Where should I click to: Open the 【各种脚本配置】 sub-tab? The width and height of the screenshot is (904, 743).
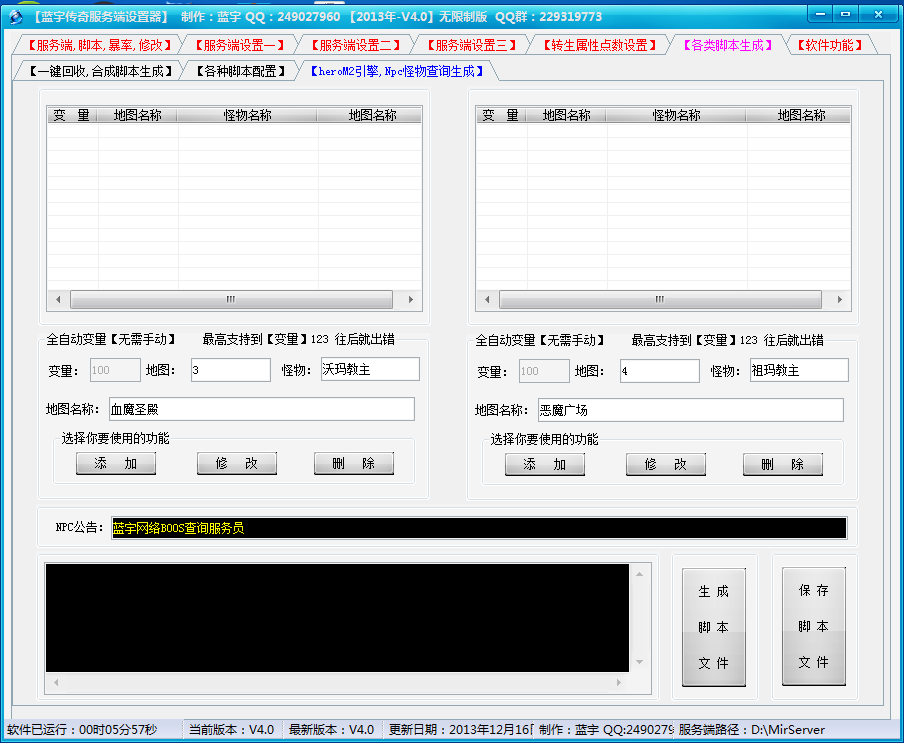[241, 71]
